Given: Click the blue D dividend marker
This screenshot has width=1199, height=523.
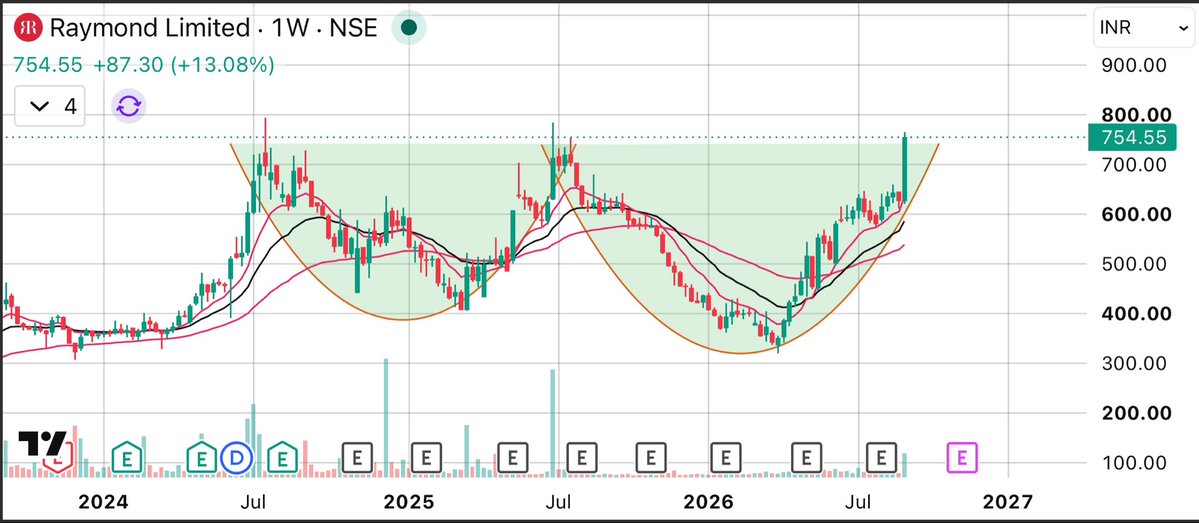Looking at the screenshot, I should click(236, 458).
